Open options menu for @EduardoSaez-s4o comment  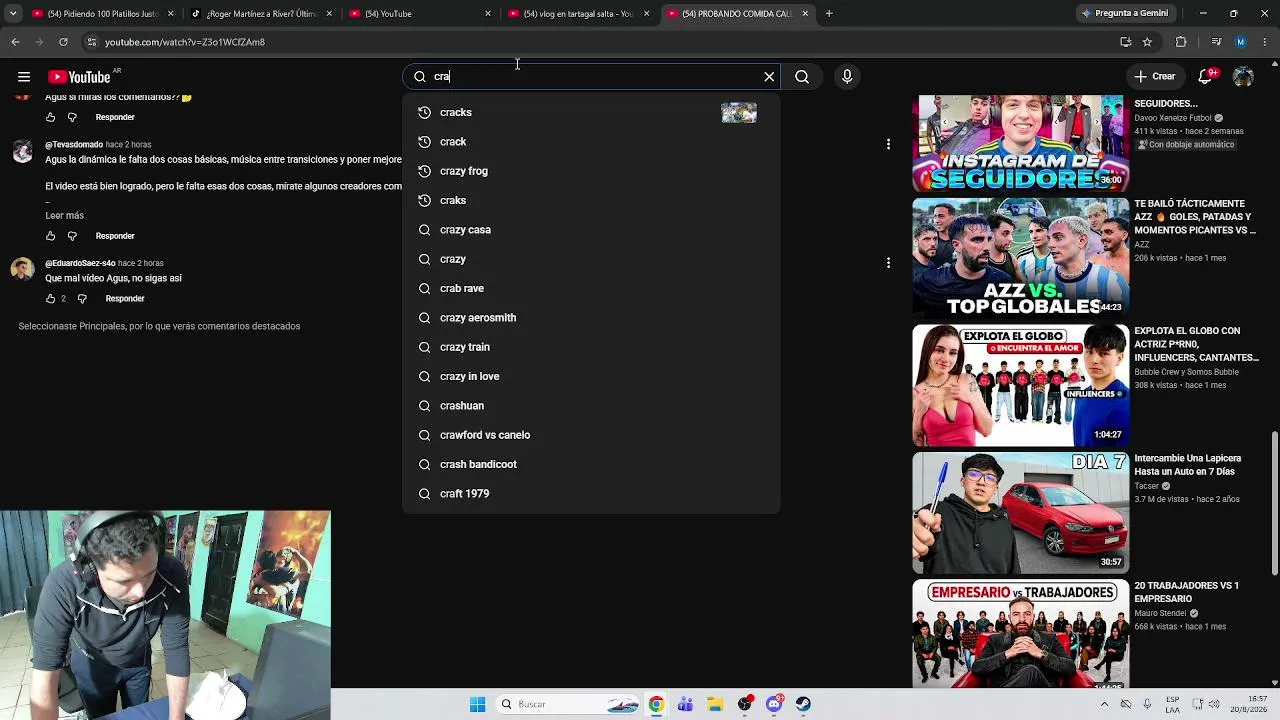[x=888, y=263]
